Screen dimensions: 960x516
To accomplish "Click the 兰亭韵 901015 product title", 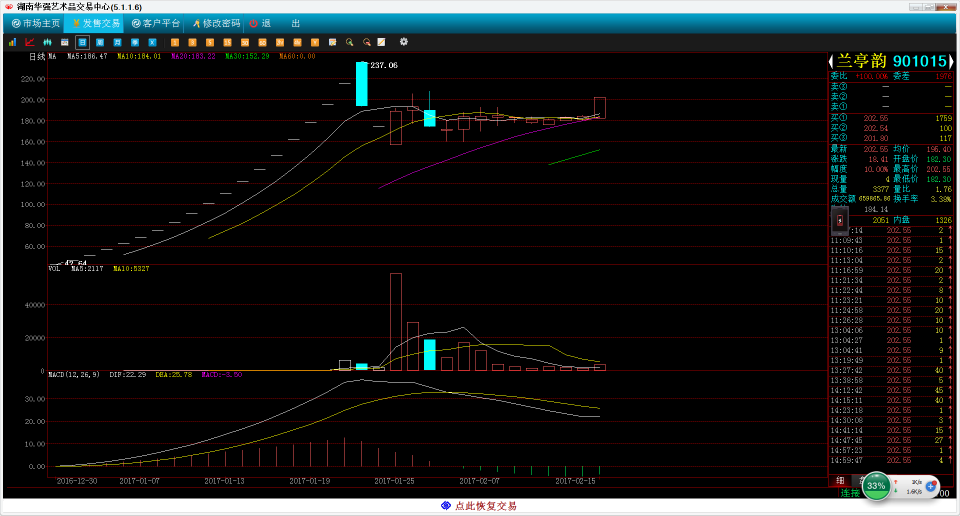I will click(x=891, y=61).
